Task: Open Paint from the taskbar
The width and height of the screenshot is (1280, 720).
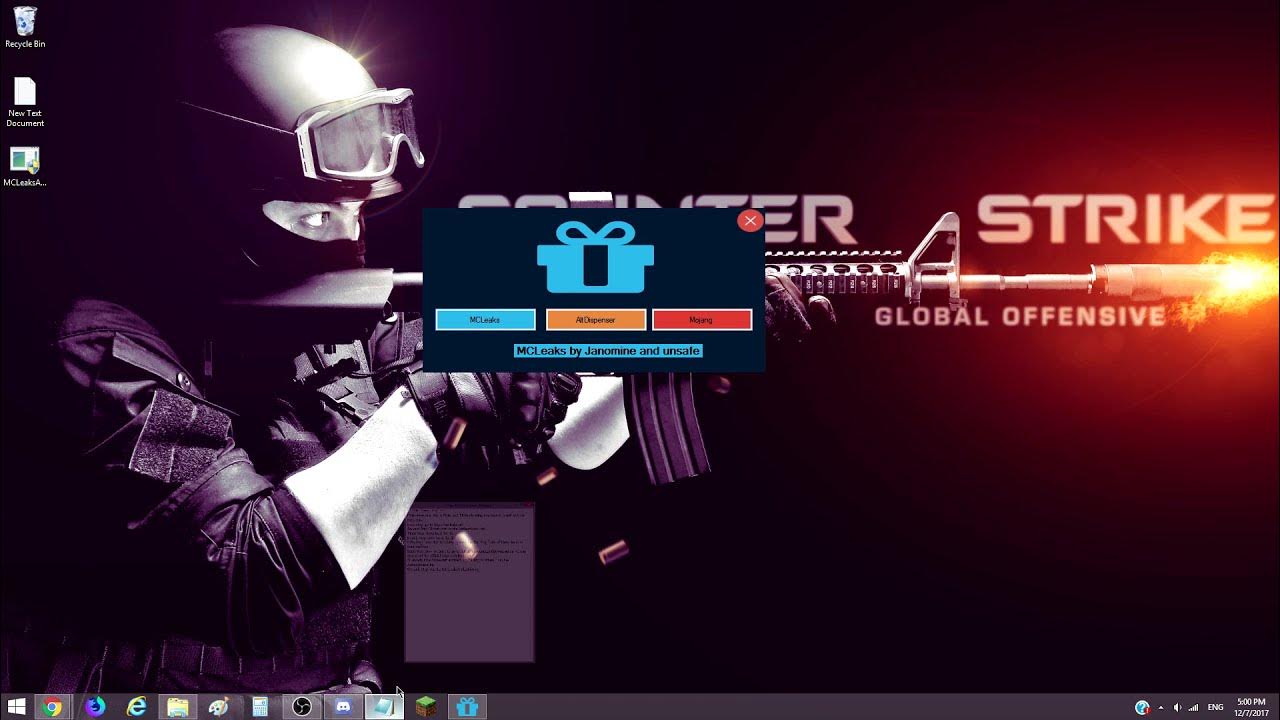Action: pyautogui.click(x=219, y=707)
